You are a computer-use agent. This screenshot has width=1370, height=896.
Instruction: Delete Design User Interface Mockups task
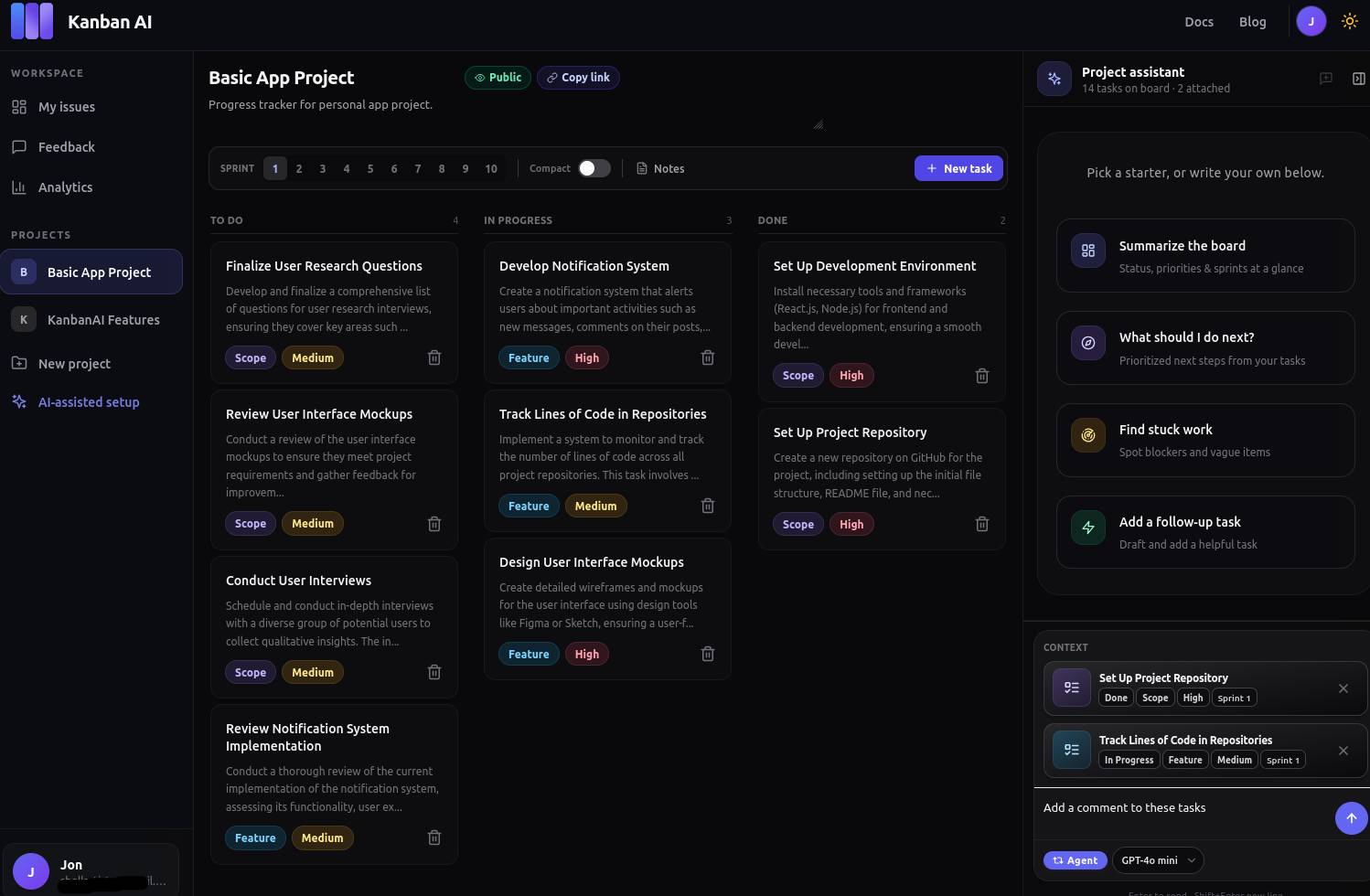pyautogui.click(x=708, y=654)
